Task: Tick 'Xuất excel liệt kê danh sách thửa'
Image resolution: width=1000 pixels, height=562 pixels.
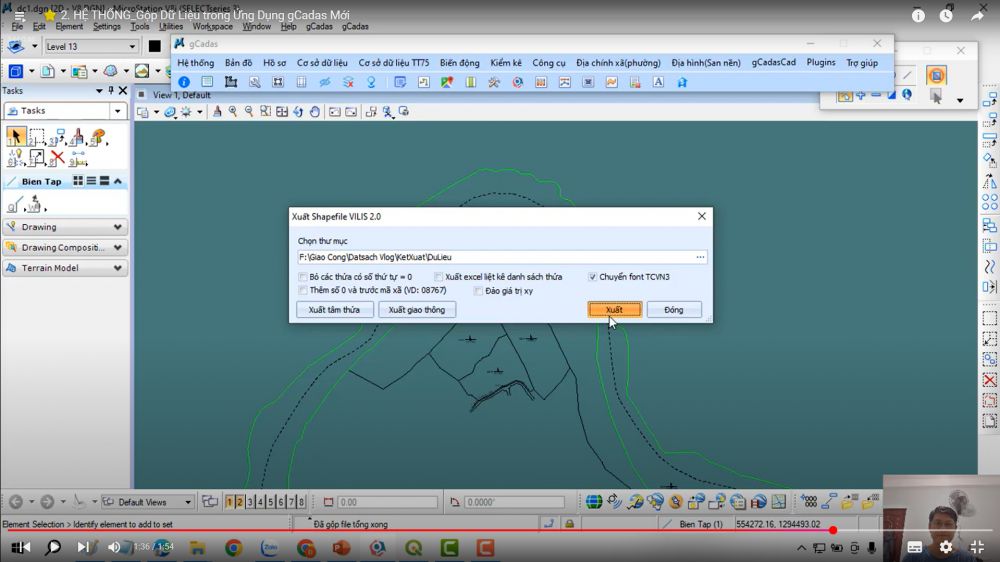Action: pyautogui.click(x=438, y=277)
